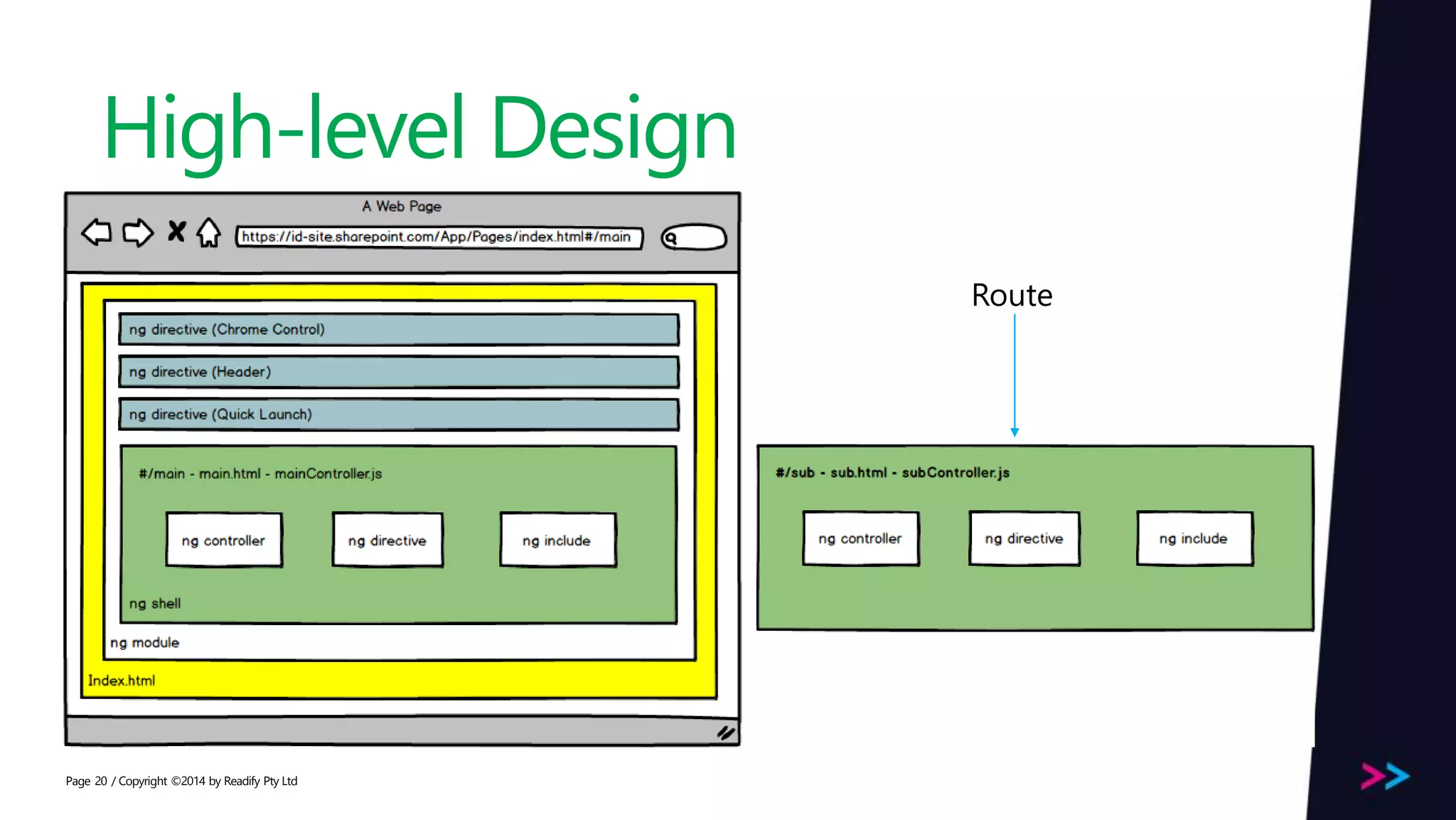Click ng controller box in main view

coord(224,541)
